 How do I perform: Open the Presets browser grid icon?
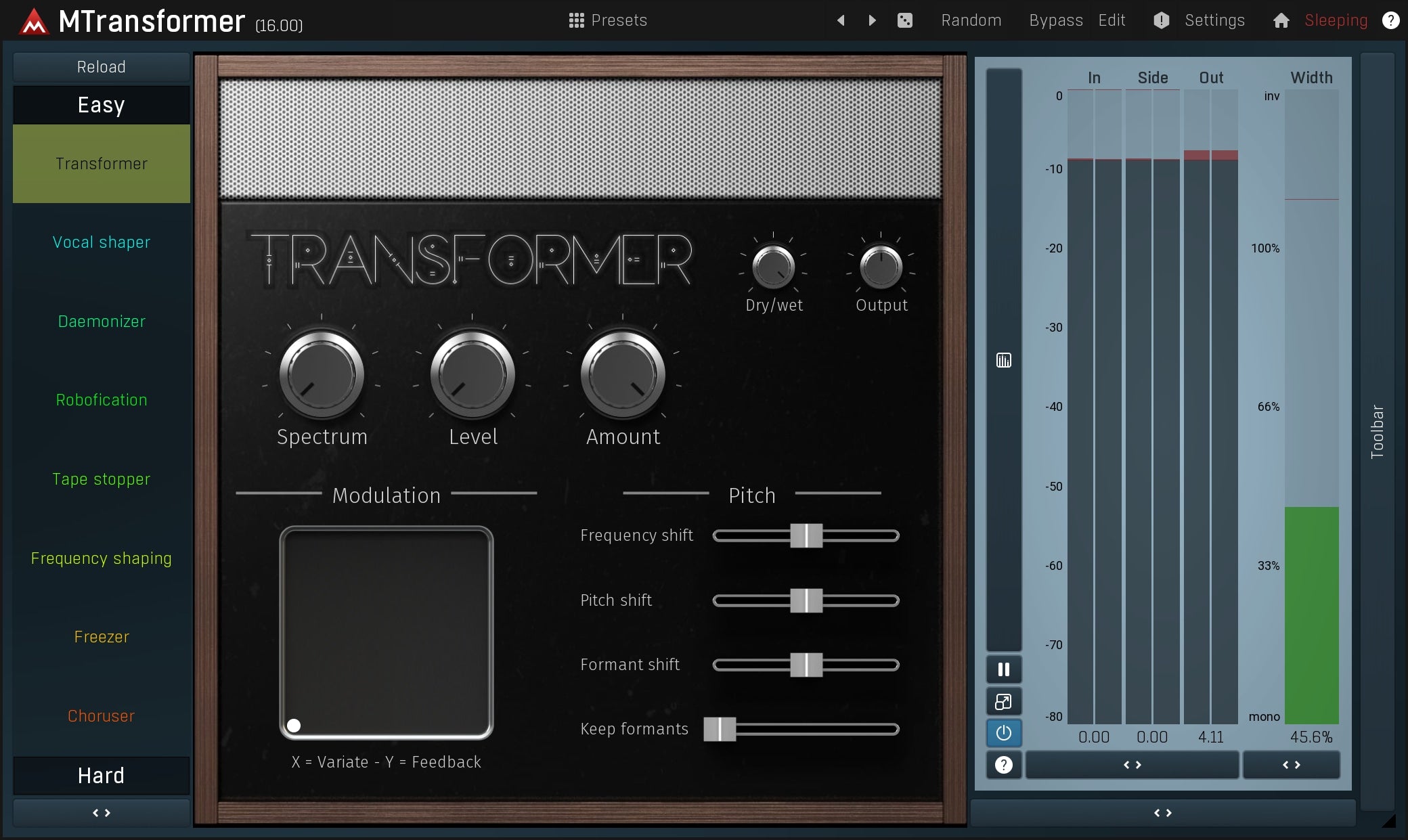pos(577,20)
